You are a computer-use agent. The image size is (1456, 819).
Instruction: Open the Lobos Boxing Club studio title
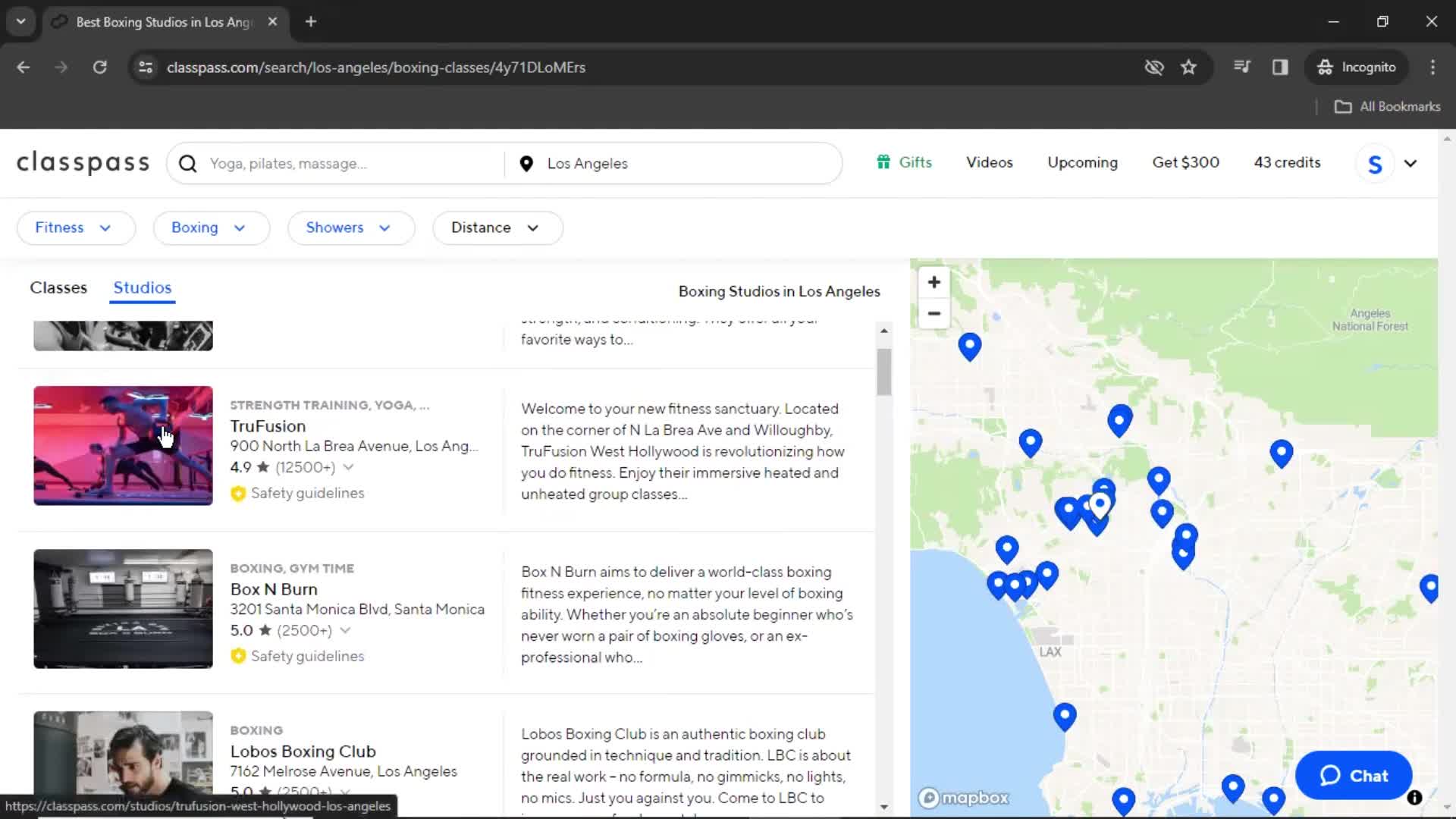(x=303, y=752)
